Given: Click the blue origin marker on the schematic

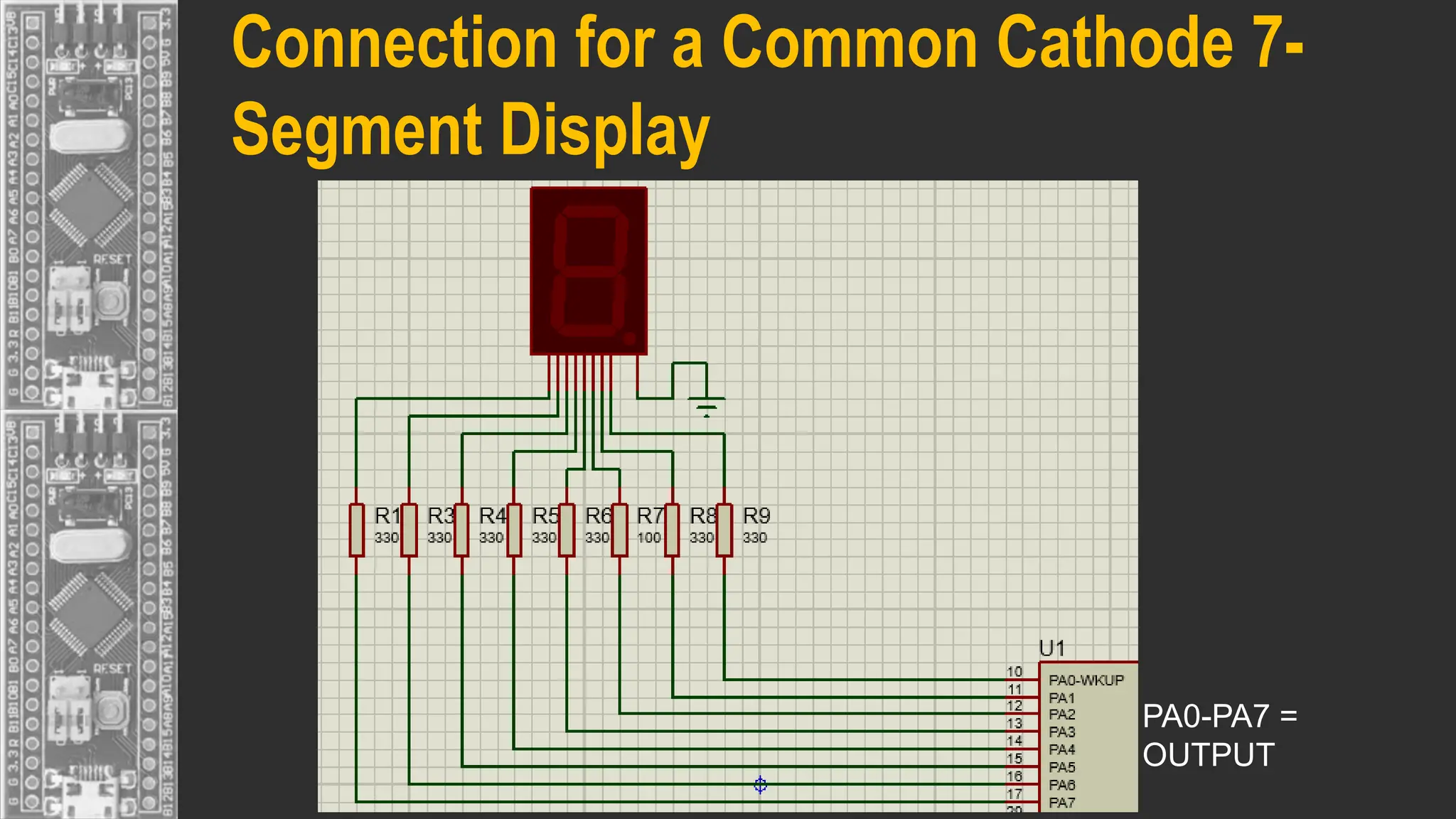Looking at the screenshot, I should [x=761, y=785].
